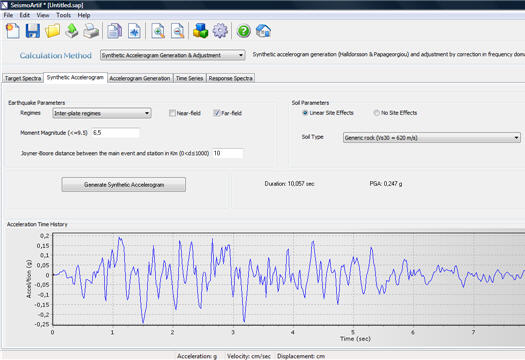Click the Velocity: cm/sec status bar entry
Screen dimensions: 525x360
[249, 356]
